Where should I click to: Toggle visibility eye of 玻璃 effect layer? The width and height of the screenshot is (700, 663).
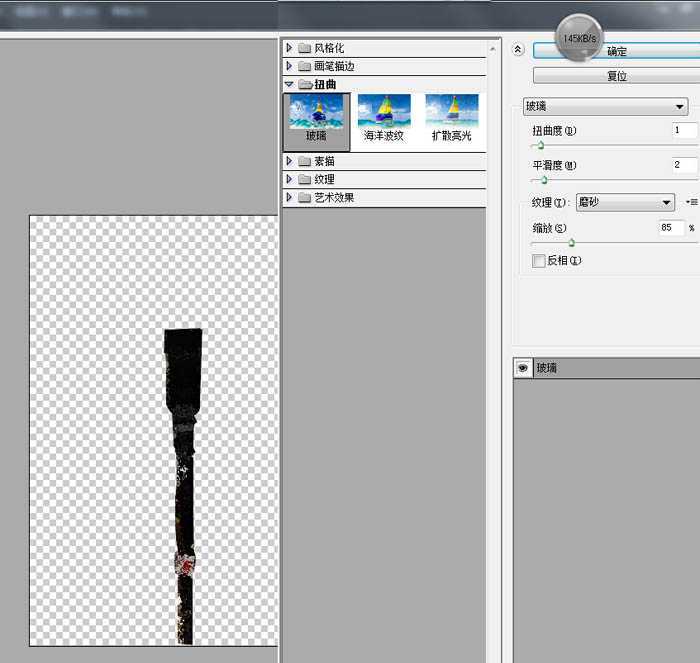point(523,368)
